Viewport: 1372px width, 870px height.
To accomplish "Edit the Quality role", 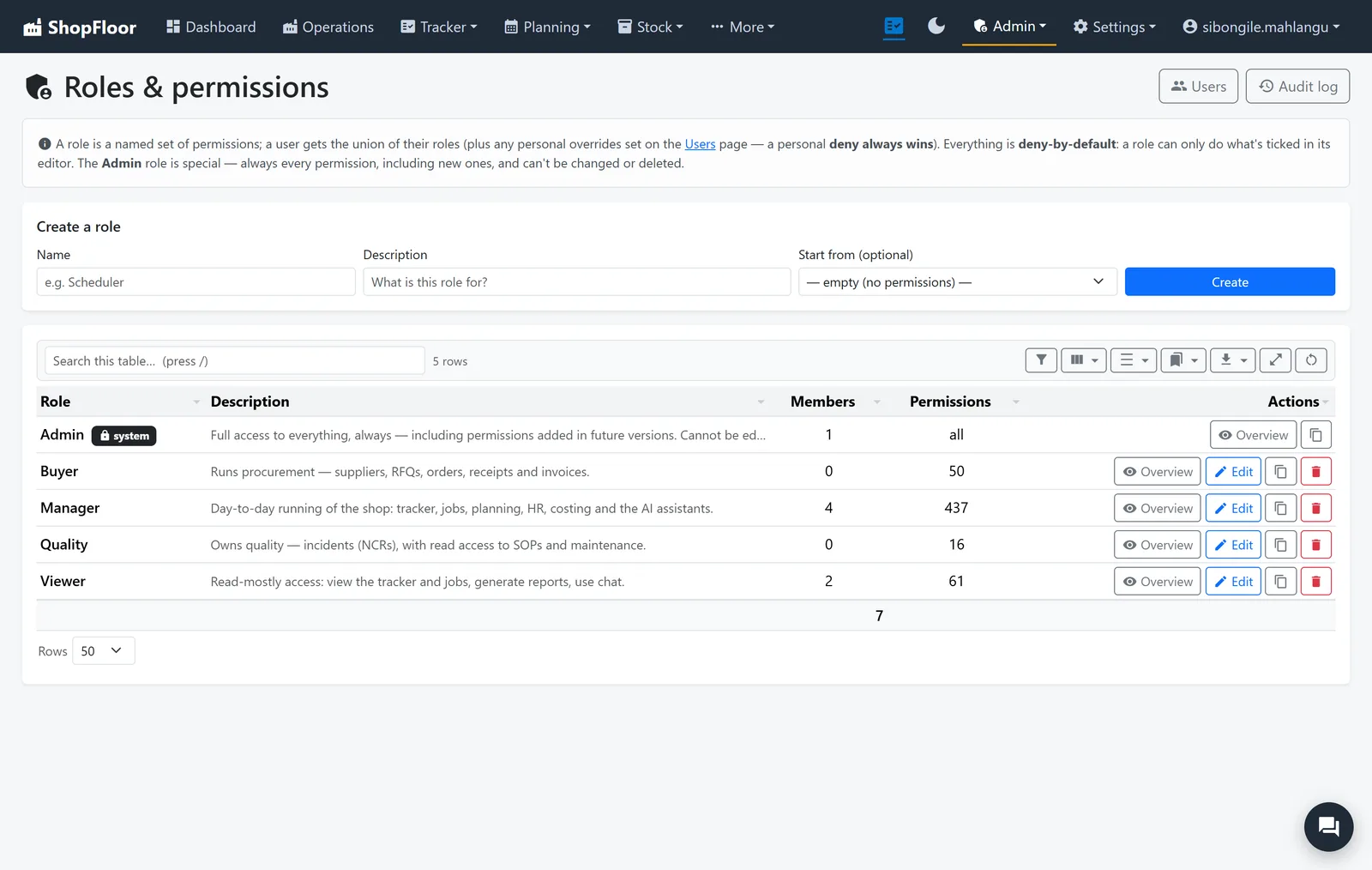I will (x=1233, y=545).
